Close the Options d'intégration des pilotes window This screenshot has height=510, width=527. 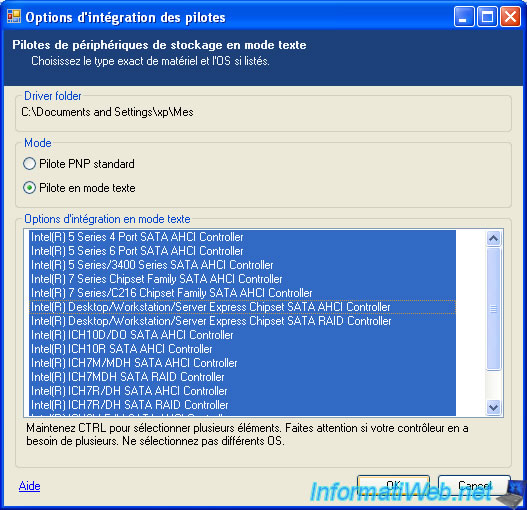click(510, 17)
